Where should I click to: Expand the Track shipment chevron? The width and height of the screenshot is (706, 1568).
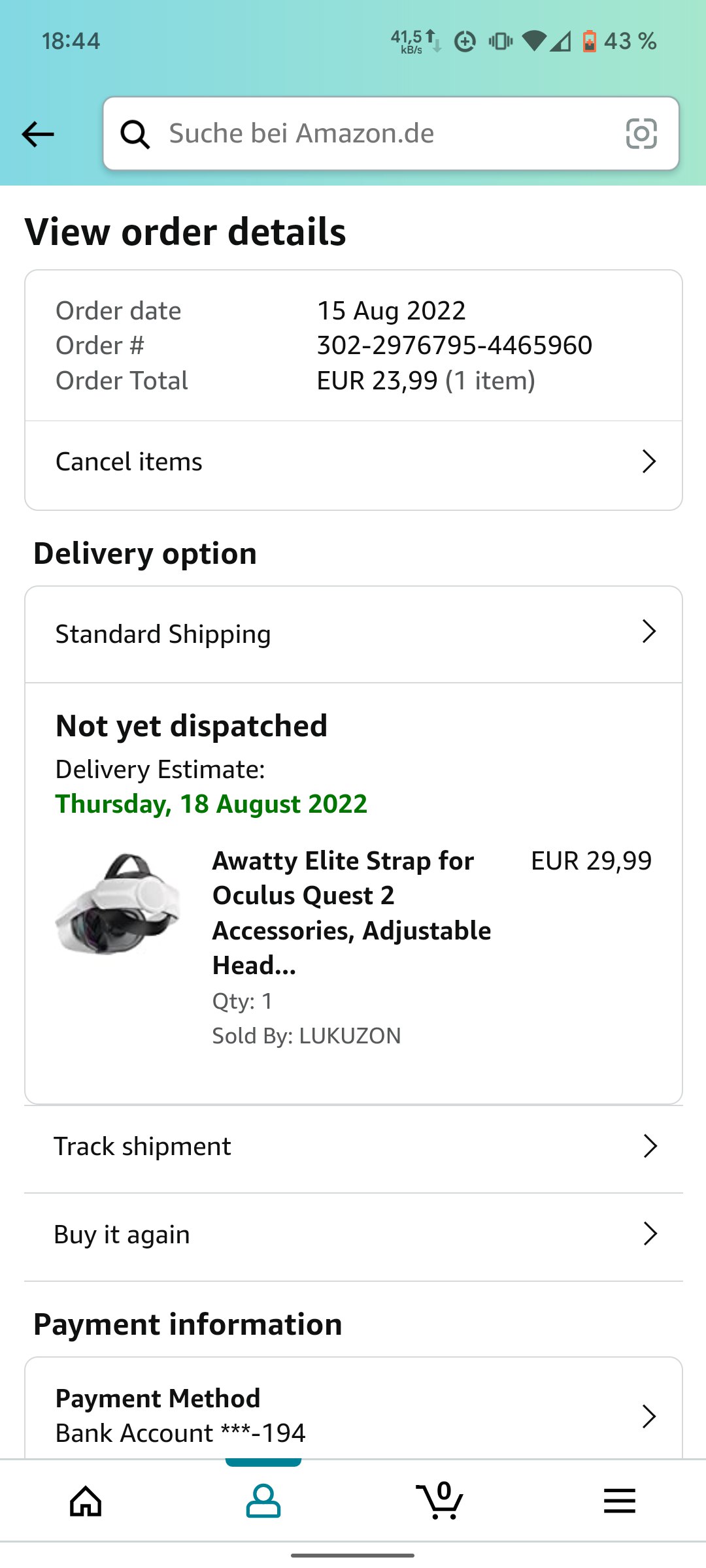(x=649, y=1146)
